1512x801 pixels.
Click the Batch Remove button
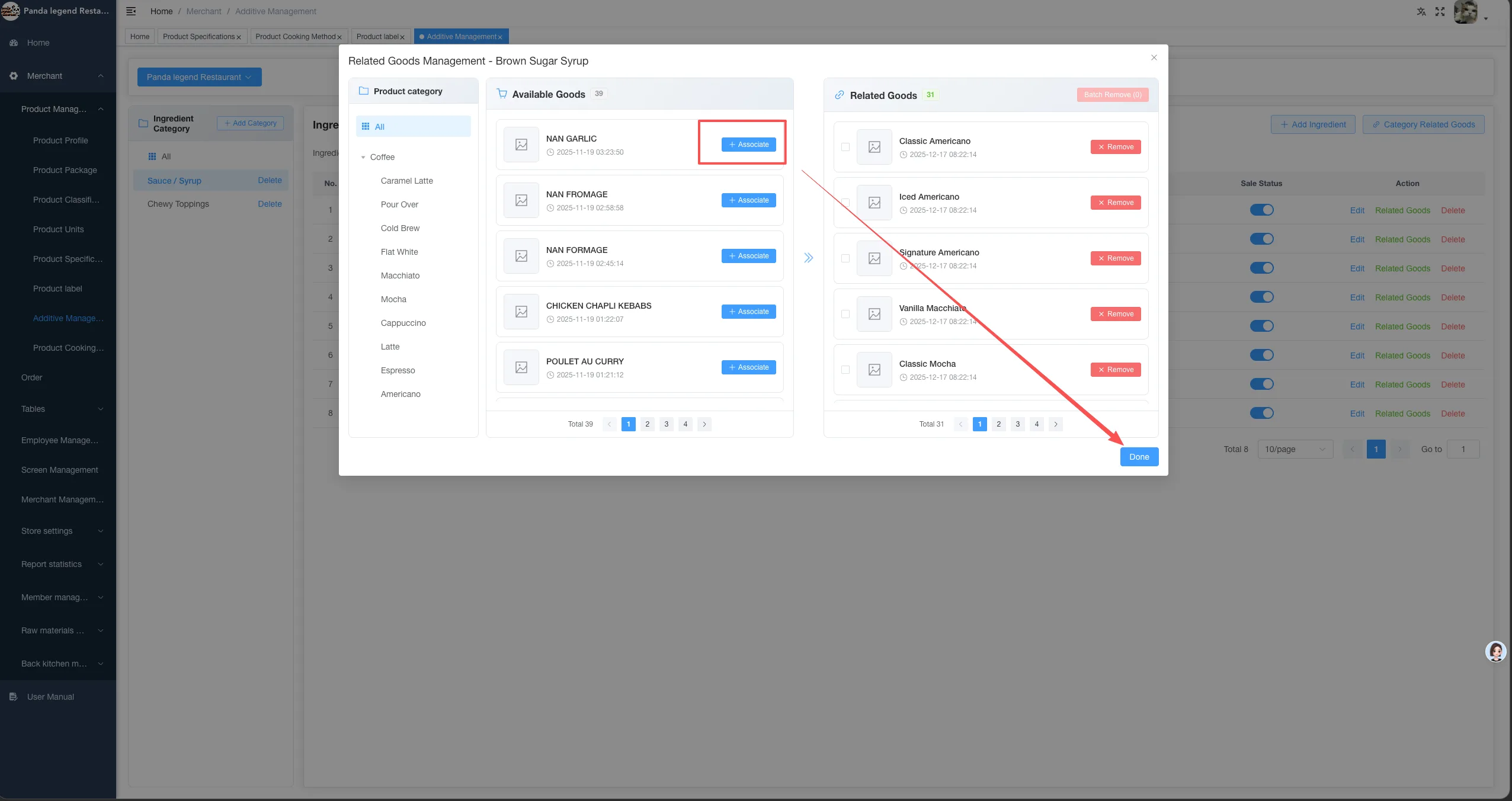1113,95
